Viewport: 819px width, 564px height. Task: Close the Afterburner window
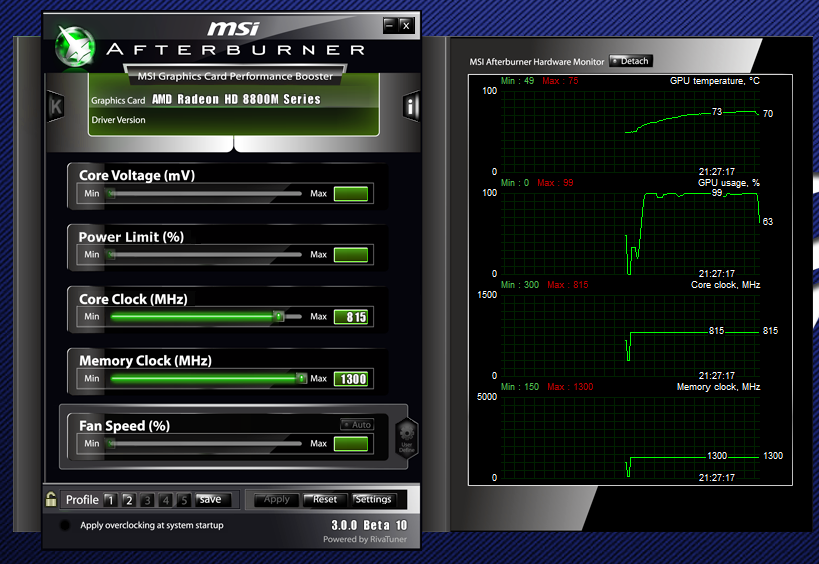[x=406, y=25]
